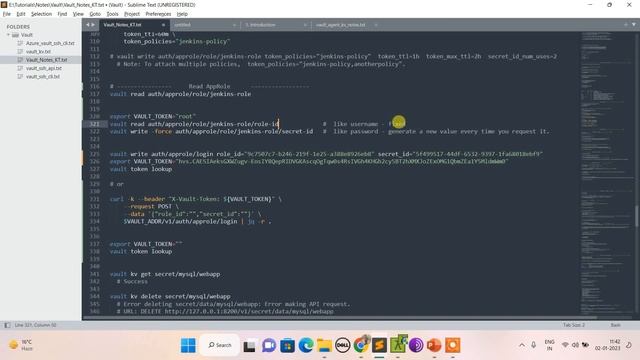Open the Wi-Fi and volume quick settings
The image size is (640, 360).
point(576,345)
